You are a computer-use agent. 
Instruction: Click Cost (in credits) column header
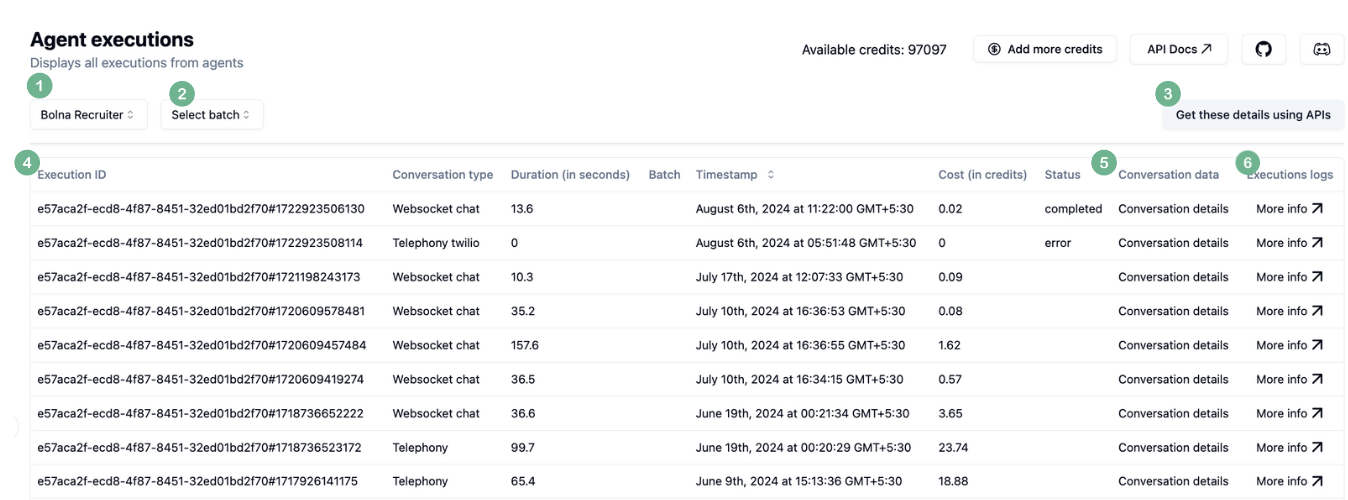point(983,175)
